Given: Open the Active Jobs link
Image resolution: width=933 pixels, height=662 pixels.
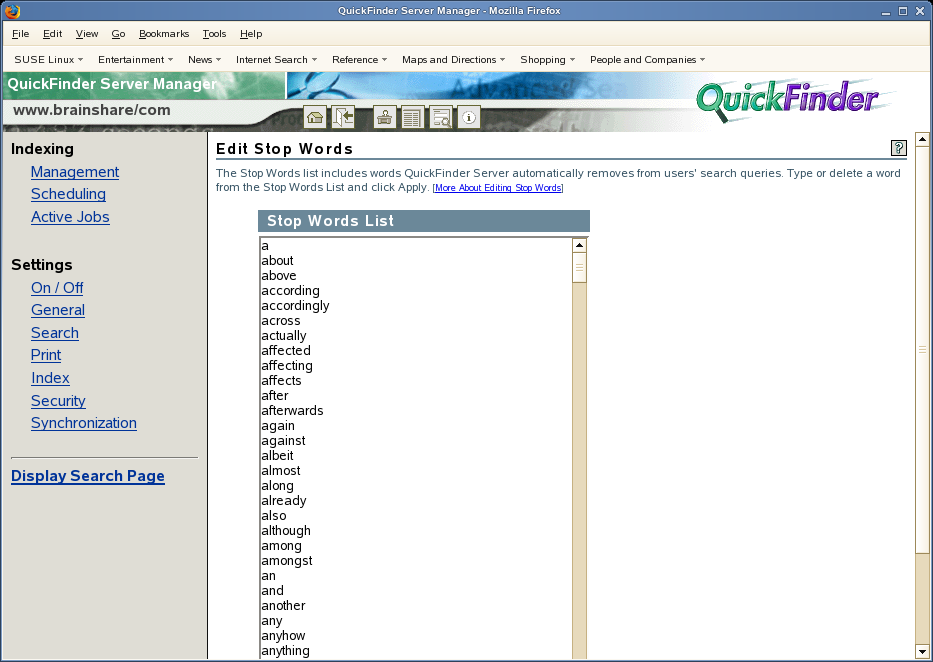Looking at the screenshot, I should [x=70, y=217].
